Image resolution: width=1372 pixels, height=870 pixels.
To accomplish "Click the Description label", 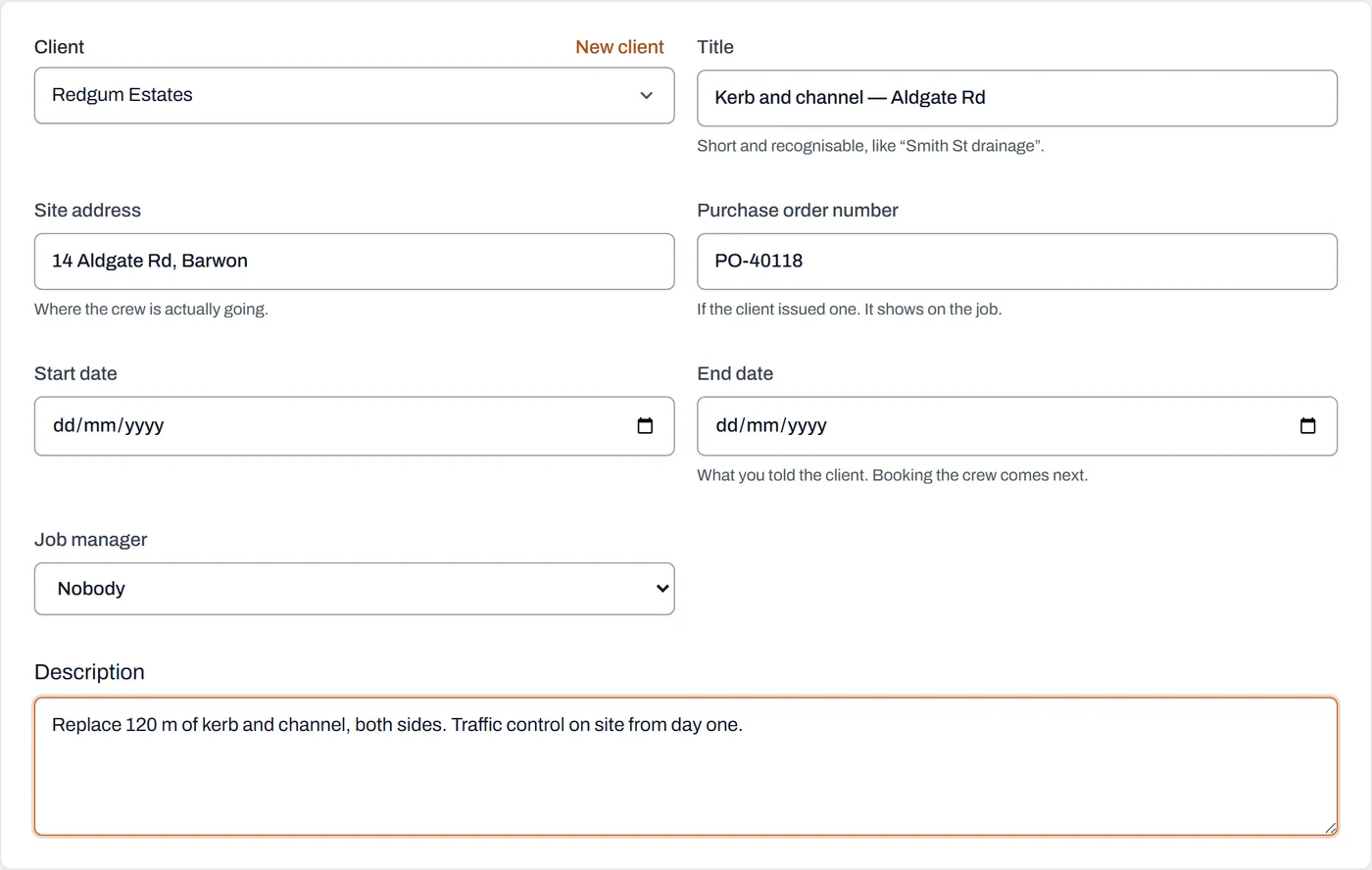I will (x=89, y=672).
